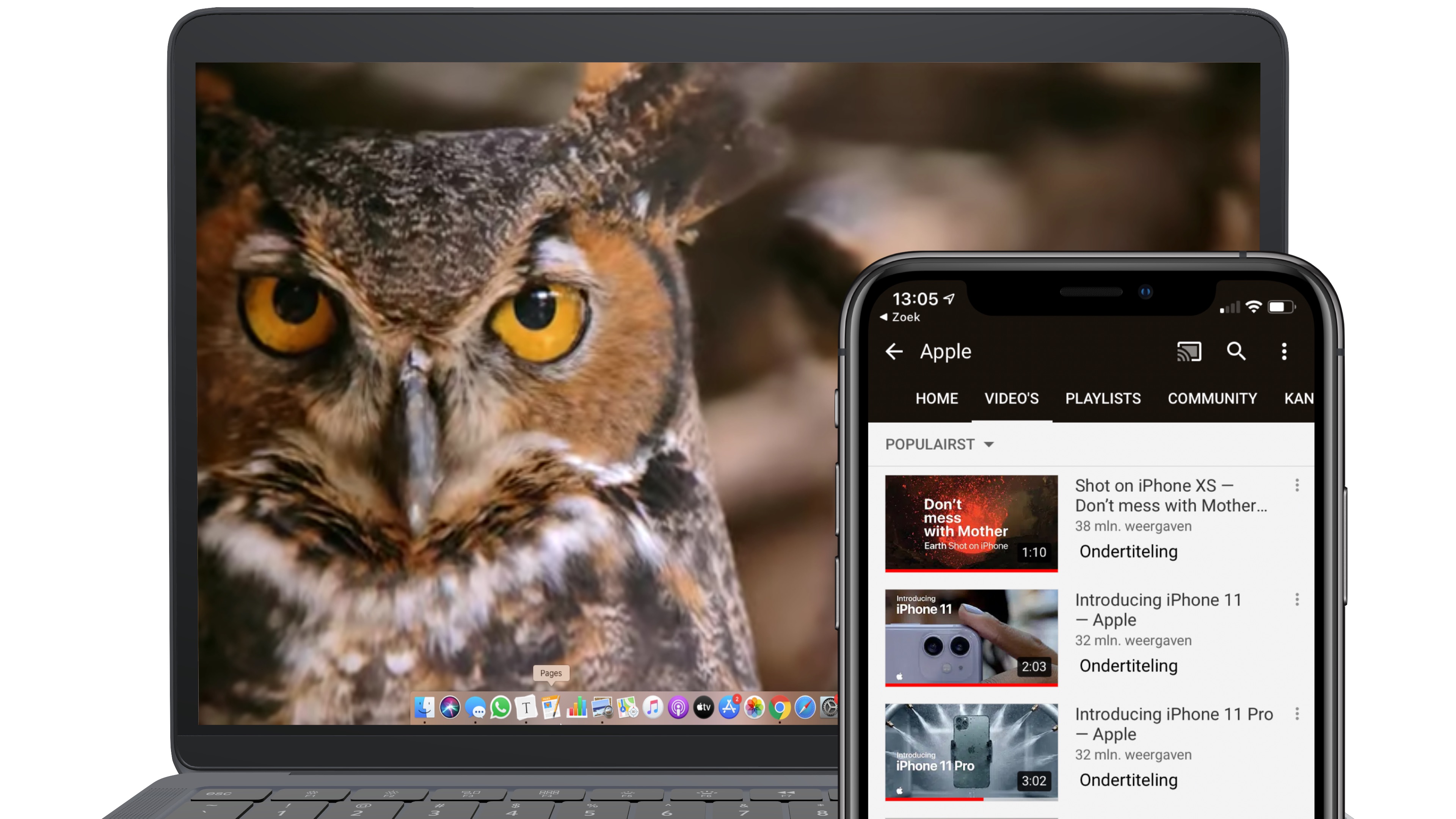The width and height of the screenshot is (1456, 819).
Task: Open the three-dot overflow menu top right
Action: 1284,351
